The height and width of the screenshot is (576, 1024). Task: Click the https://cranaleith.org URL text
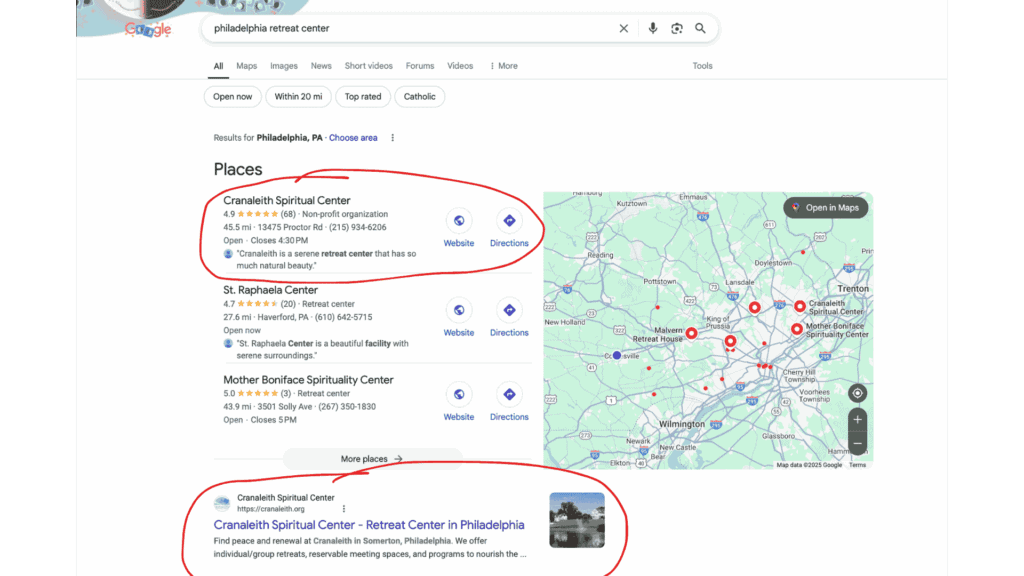coord(270,509)
